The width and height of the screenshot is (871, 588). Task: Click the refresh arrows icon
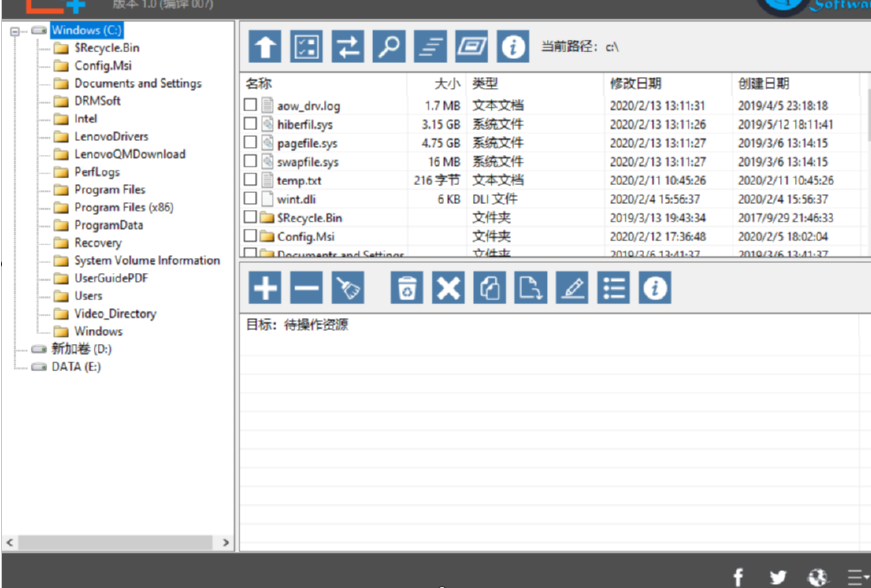pos(347,46)
